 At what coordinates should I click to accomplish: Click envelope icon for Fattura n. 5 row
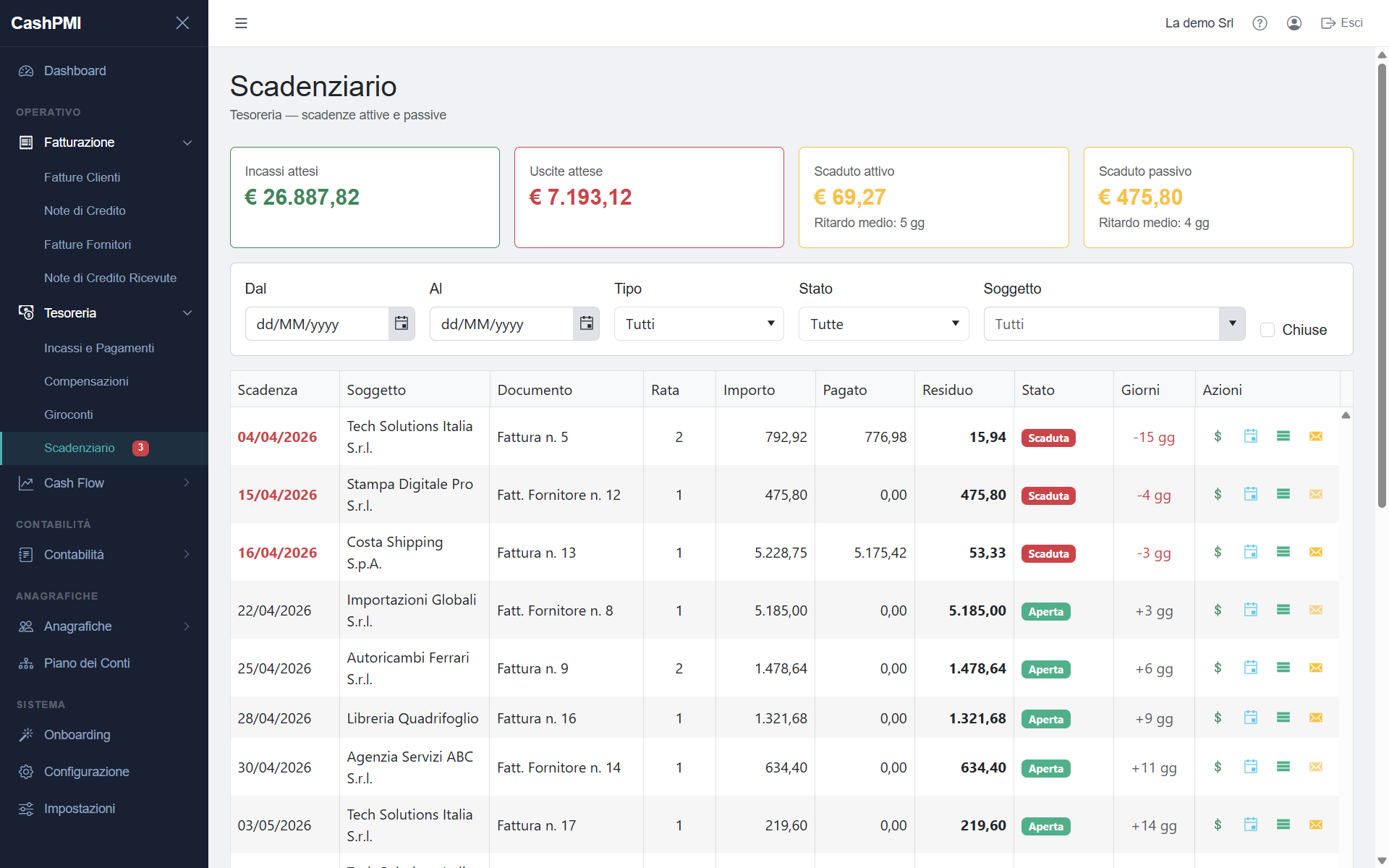tap(1316, 436)
